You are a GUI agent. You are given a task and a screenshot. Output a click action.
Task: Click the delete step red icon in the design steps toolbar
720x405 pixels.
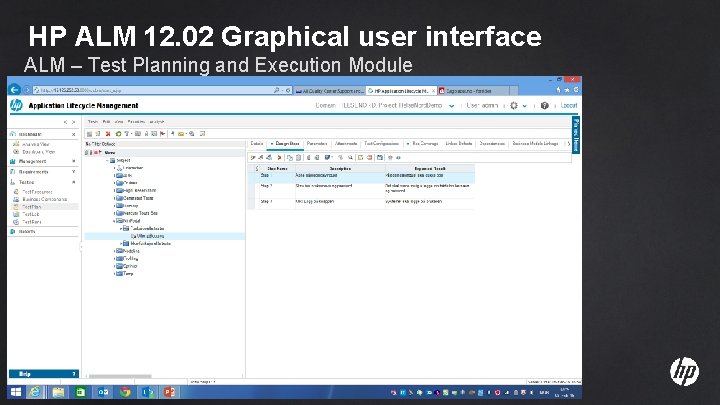(x=279, y=158)
